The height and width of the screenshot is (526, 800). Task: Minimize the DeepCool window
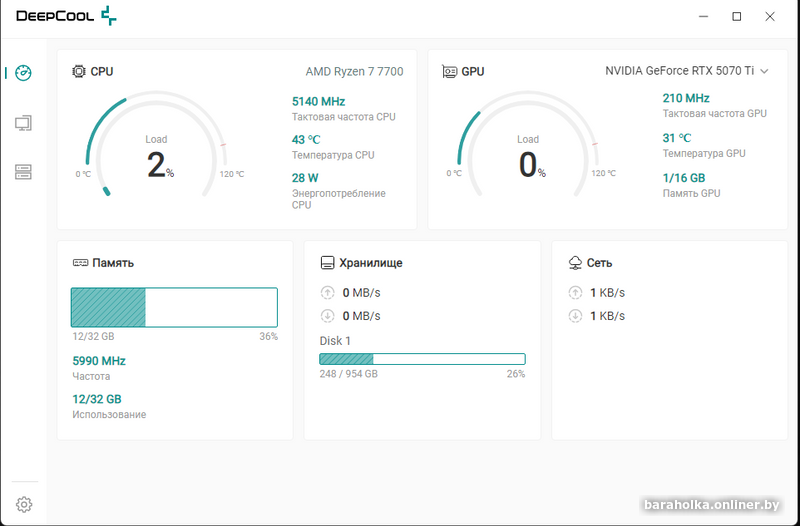pos(704,16)
